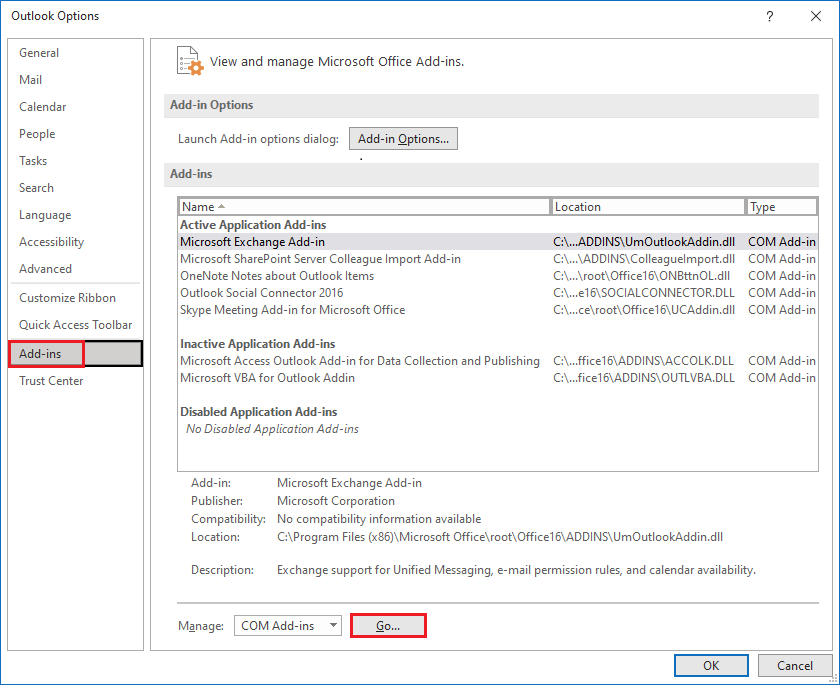Image resolution: width=840 pixels, height=685 pixels.
Task: Switch to the Trust Center category
Action: tap(50, 380)
